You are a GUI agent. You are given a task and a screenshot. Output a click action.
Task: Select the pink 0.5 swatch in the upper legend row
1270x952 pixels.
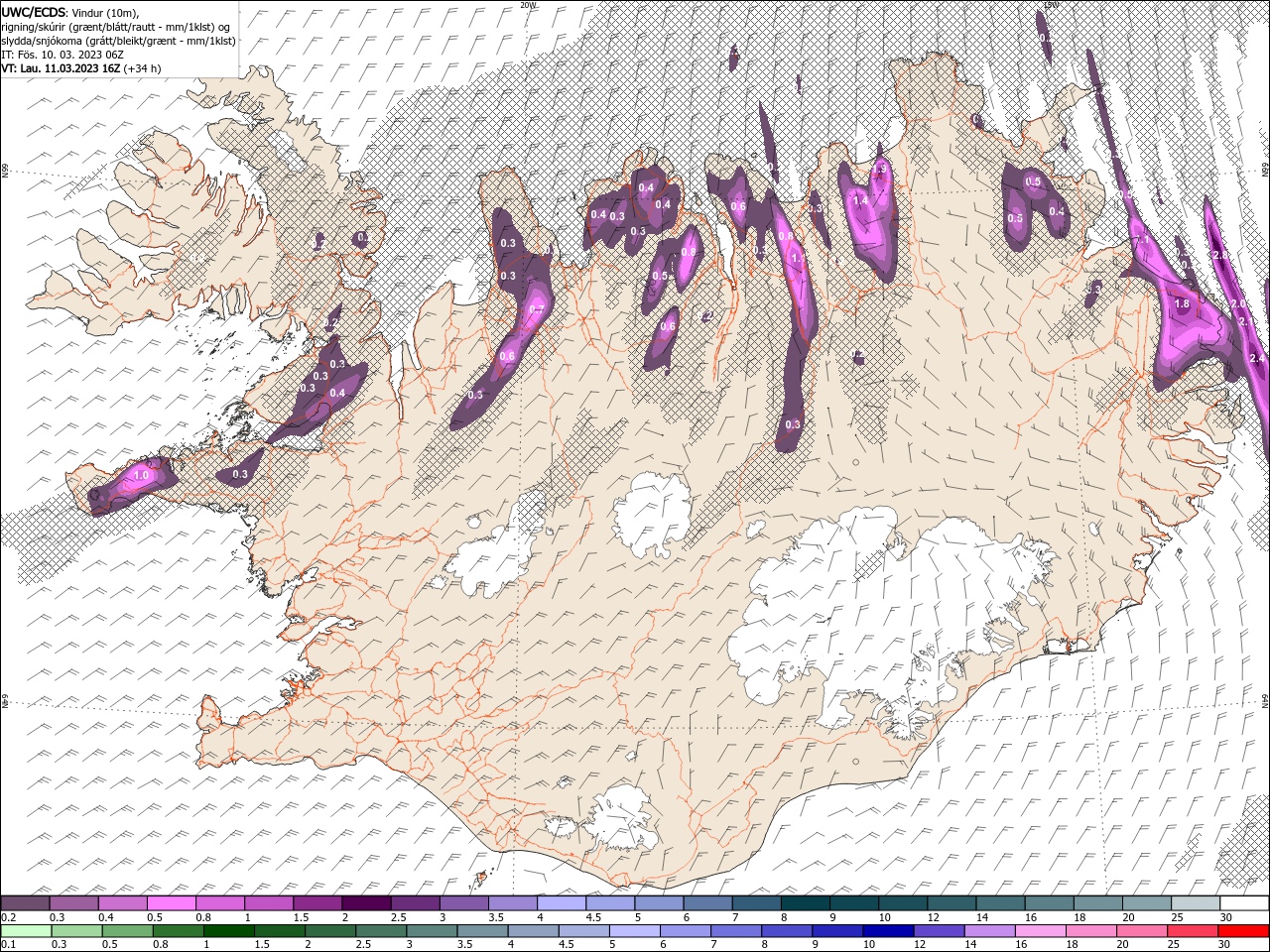(x=172, y=903)
